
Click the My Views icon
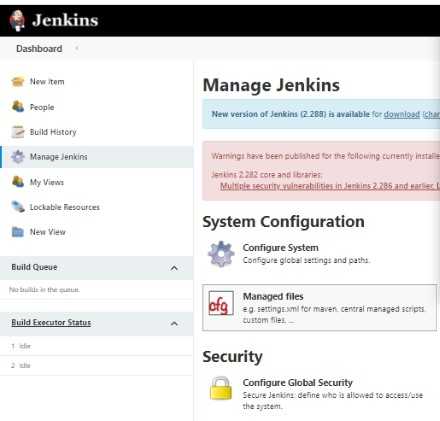coord(18,182)
